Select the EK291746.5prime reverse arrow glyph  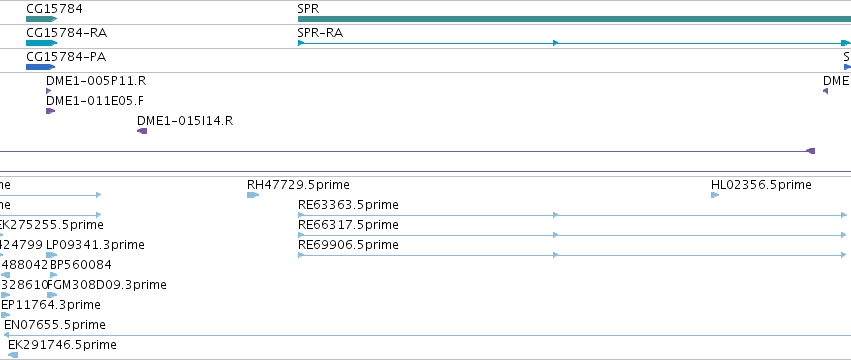pos(13,355)
